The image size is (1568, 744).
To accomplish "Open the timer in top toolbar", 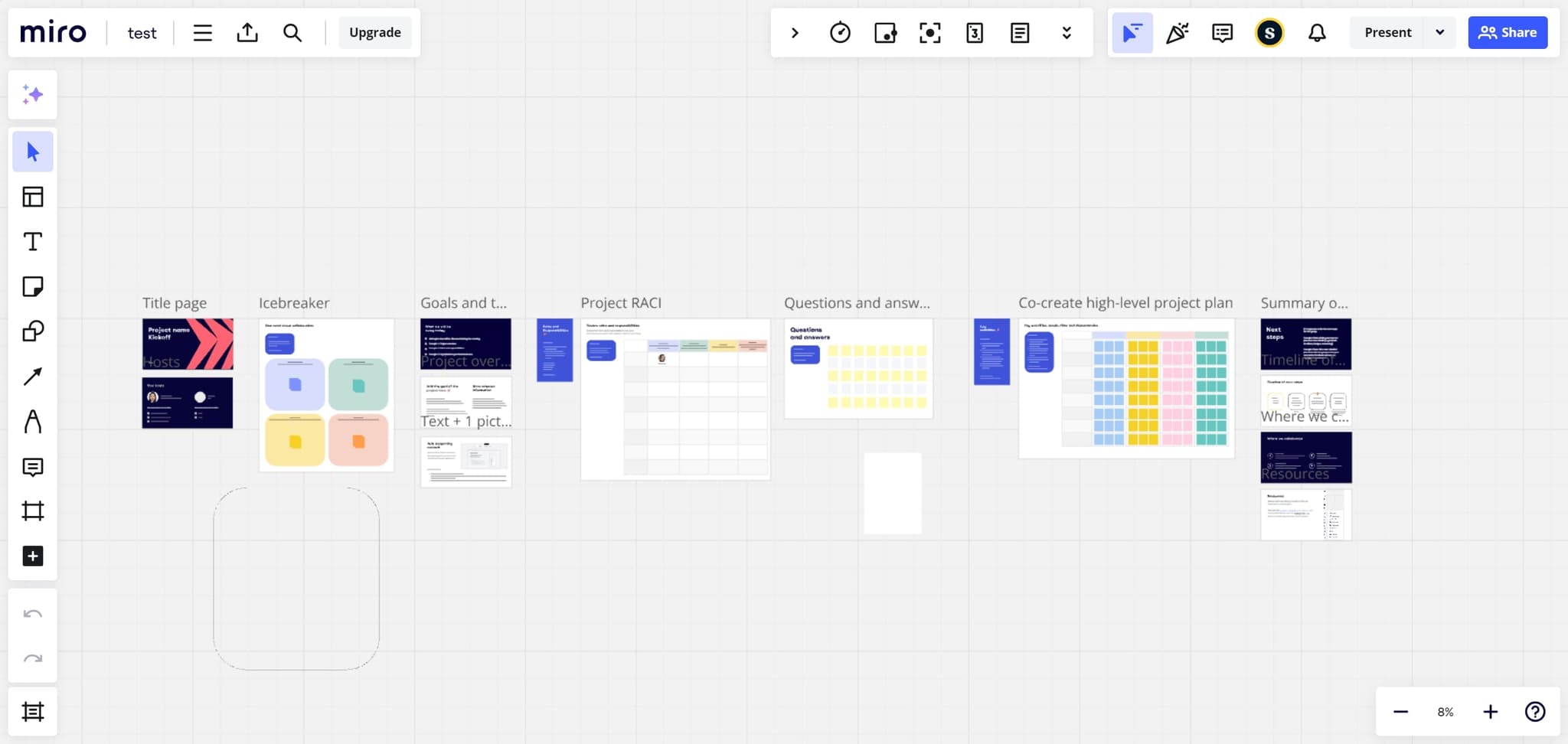I will click(x=840, y=33).
